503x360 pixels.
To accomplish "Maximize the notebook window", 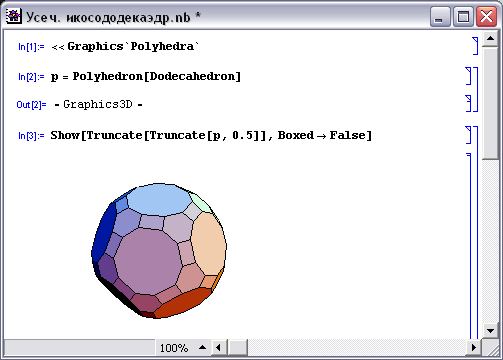I will pos(463,17).
